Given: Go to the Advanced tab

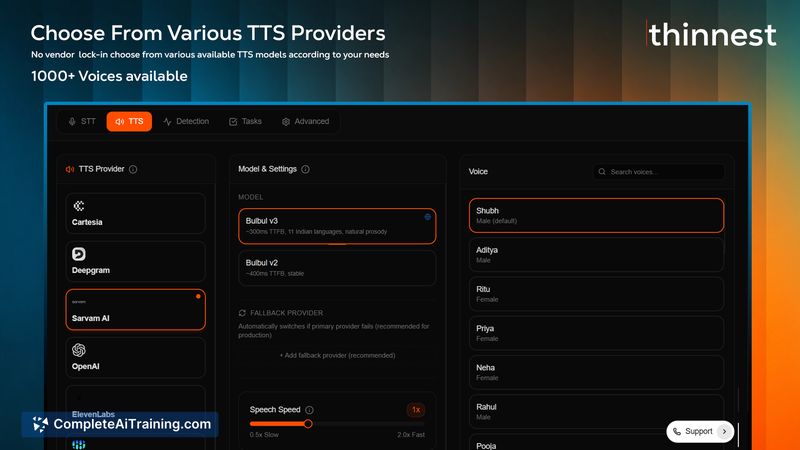Looking at the screenshot, I should 306,121.
